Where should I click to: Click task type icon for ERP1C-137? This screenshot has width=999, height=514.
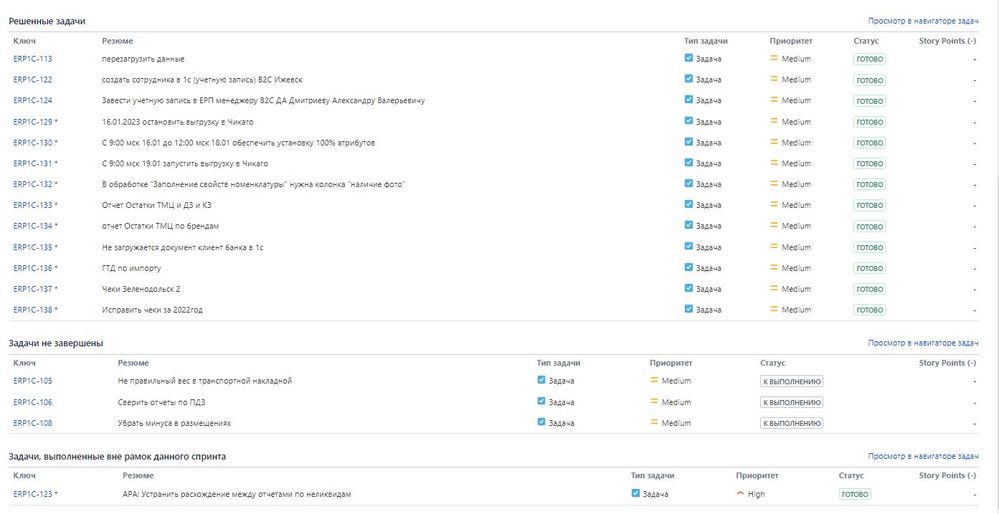688,288
